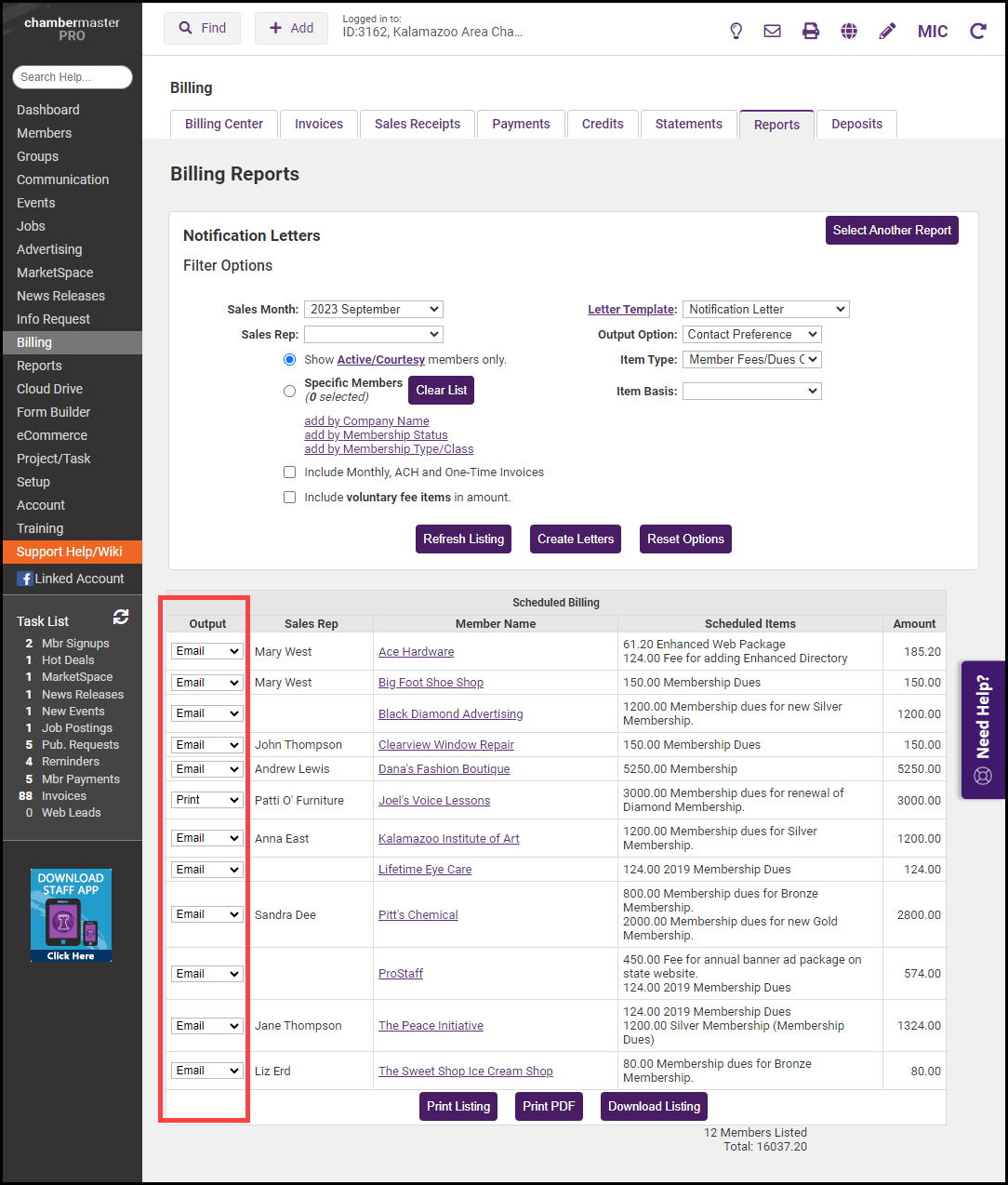Click the lightbulb icon in top toolbar
Viewport: 1008px width, 1185px height.
[736, 31]
